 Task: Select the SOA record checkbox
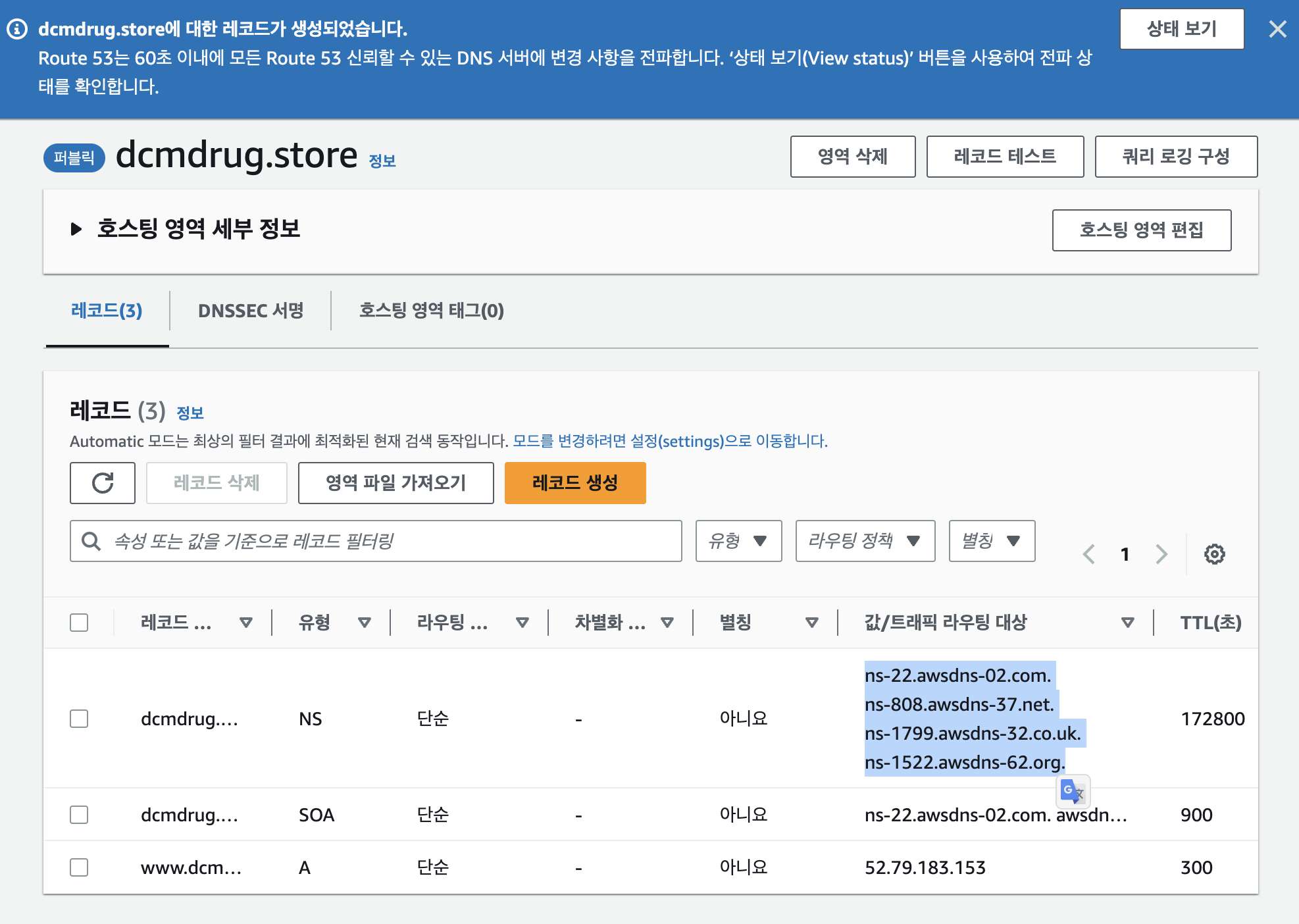(x=79, y=815)
